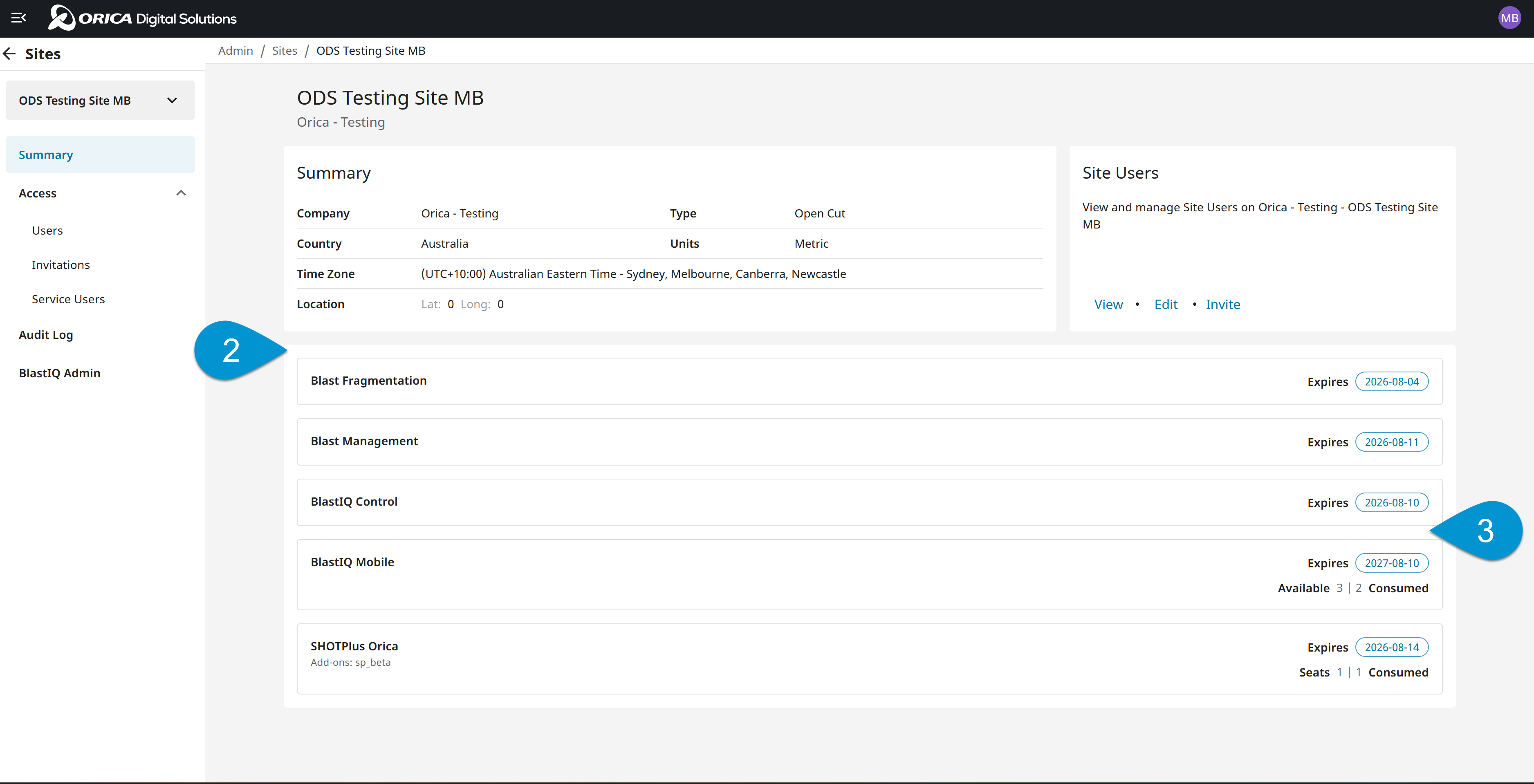This screenshot has width=1534, height=784.
Task: Click View under Site Users
Action: (1108, 304)
